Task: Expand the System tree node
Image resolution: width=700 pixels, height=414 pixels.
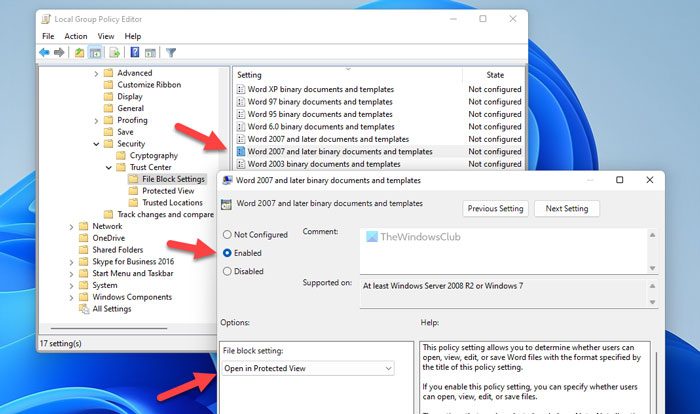Action: pos(71,286)
